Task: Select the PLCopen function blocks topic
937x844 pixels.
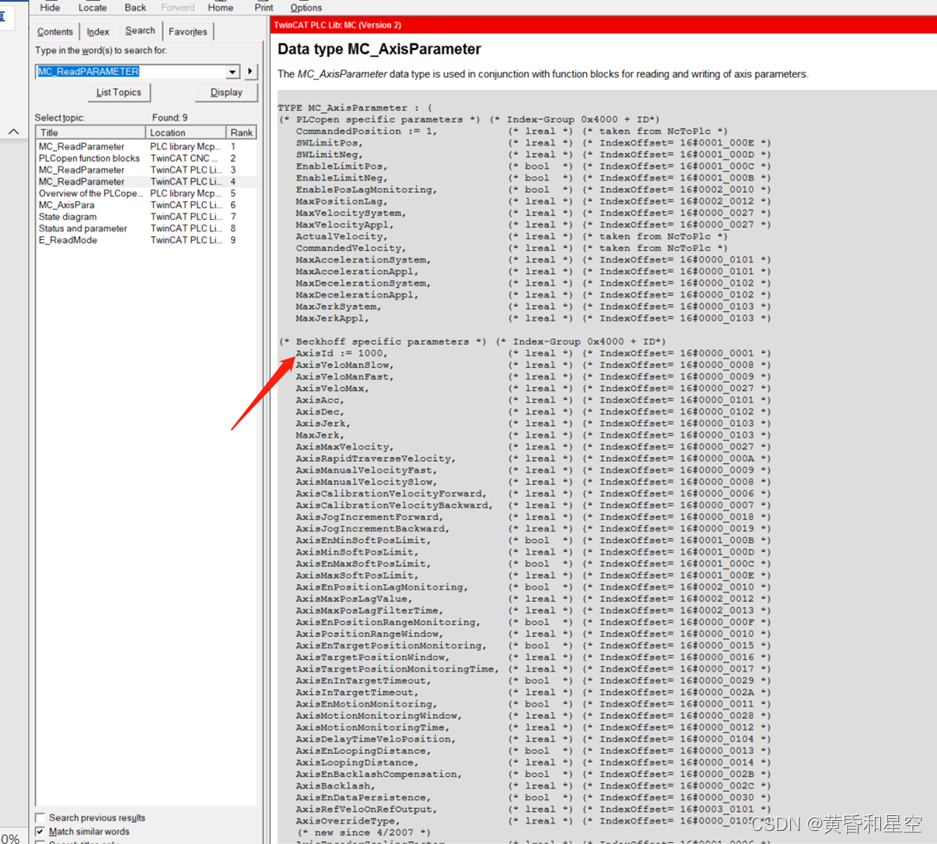Action: pos(146,158)
